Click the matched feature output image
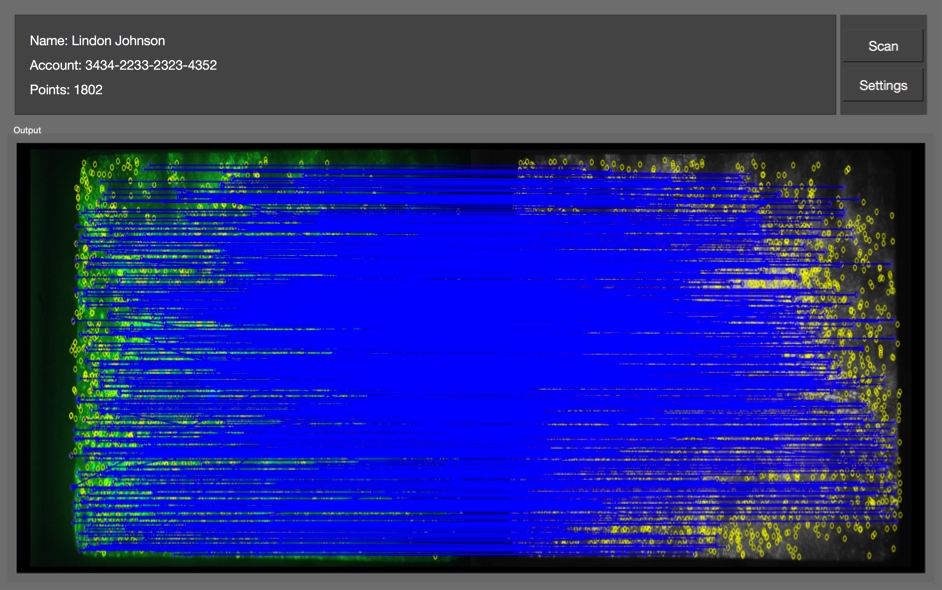 (470, 357)
